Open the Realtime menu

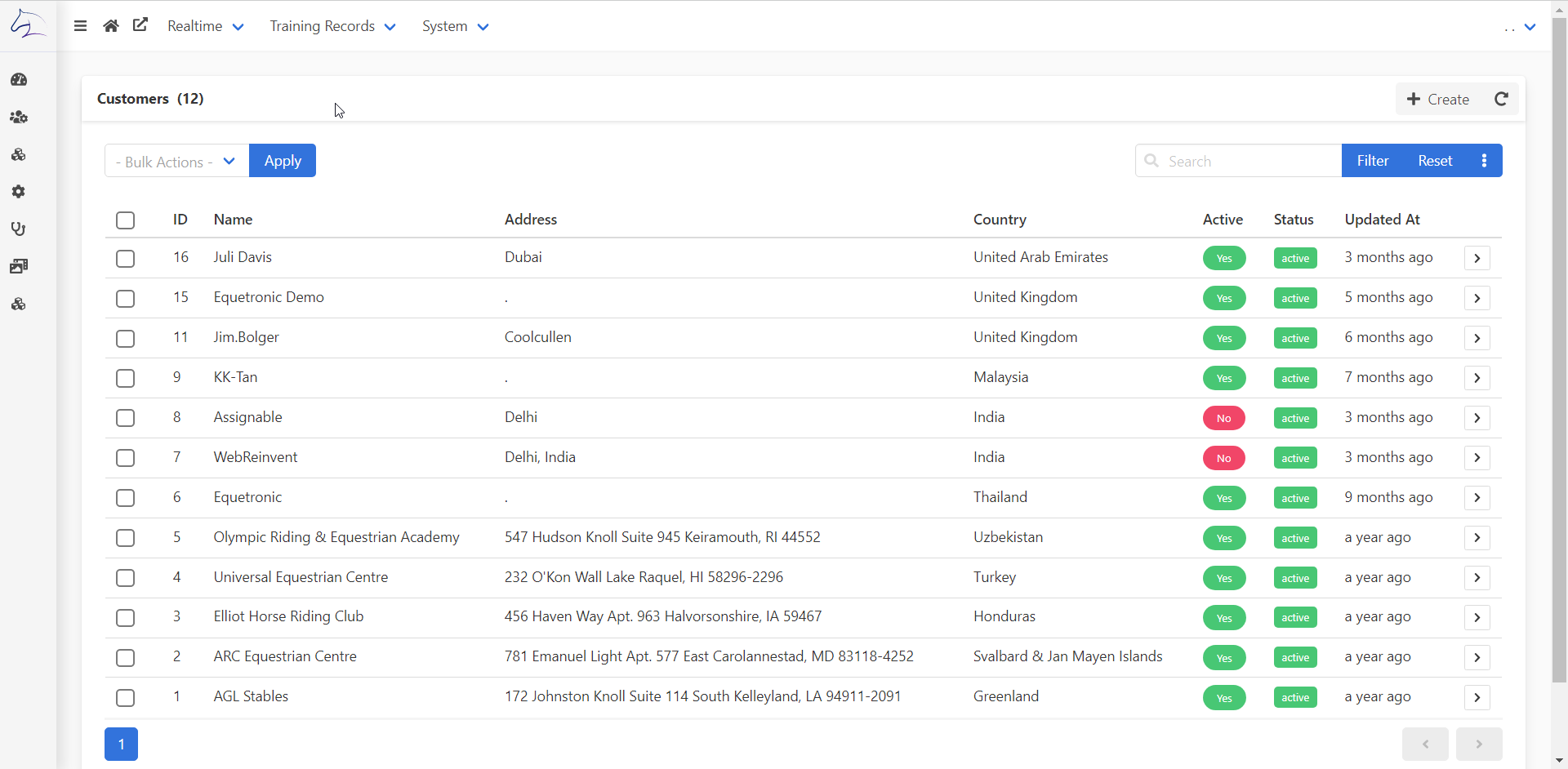tap(204, 25)
